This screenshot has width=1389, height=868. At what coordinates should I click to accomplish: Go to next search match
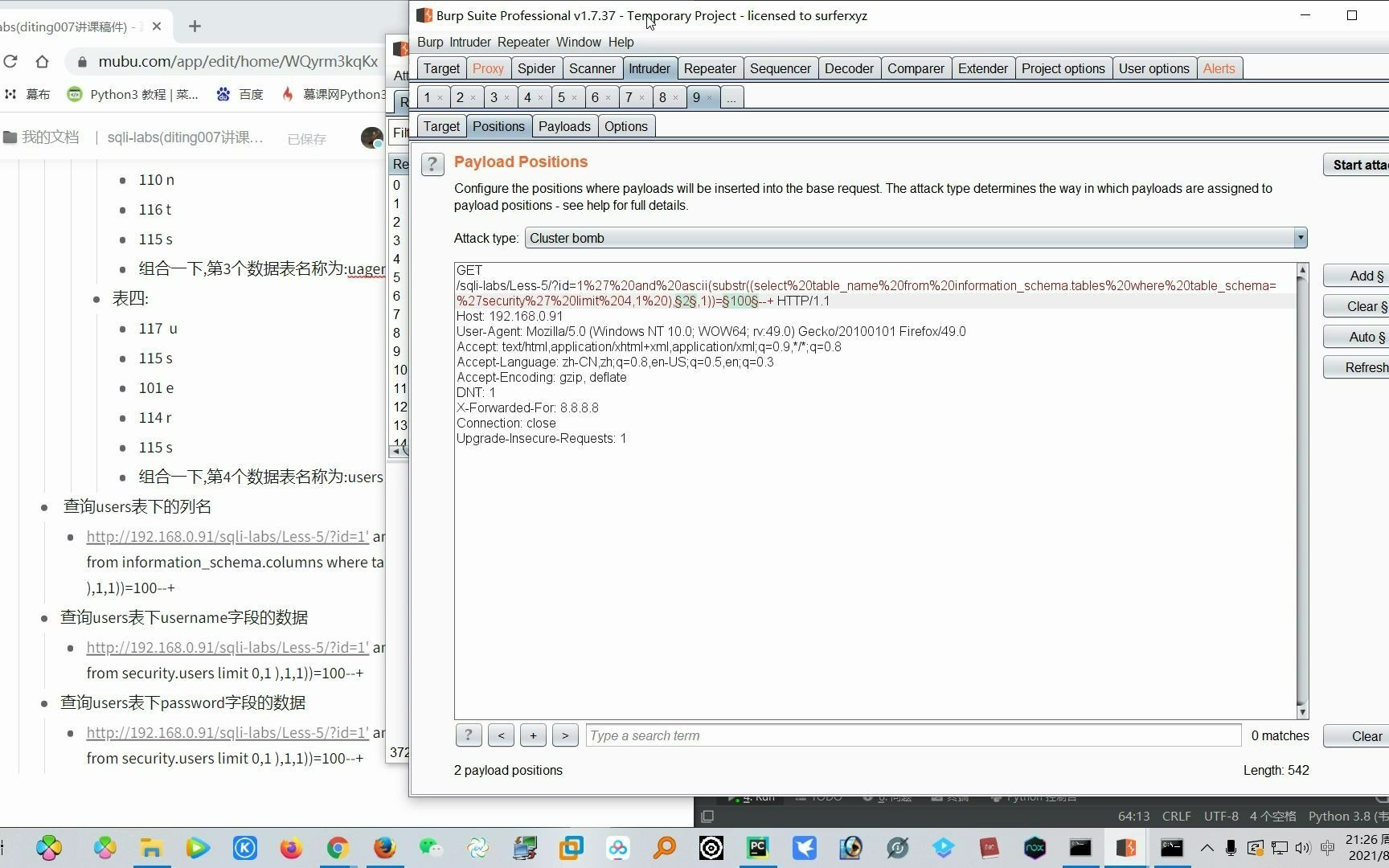pos(565,735)
